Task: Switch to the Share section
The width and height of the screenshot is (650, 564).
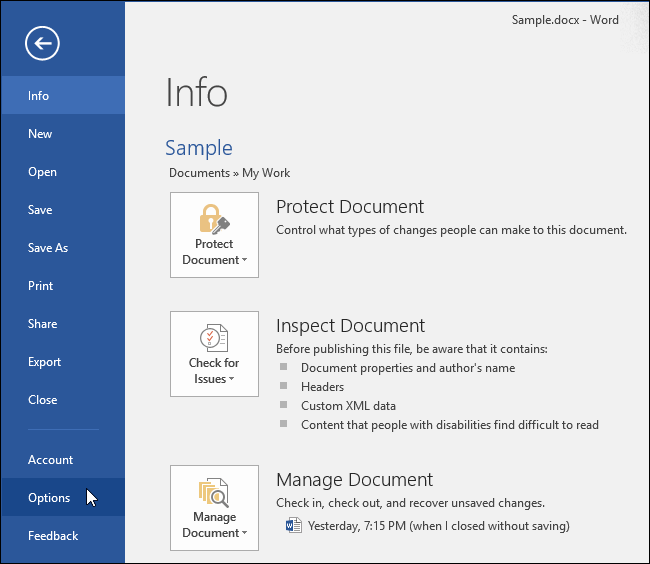Action: pyautogui.click(x=42, y=324)
